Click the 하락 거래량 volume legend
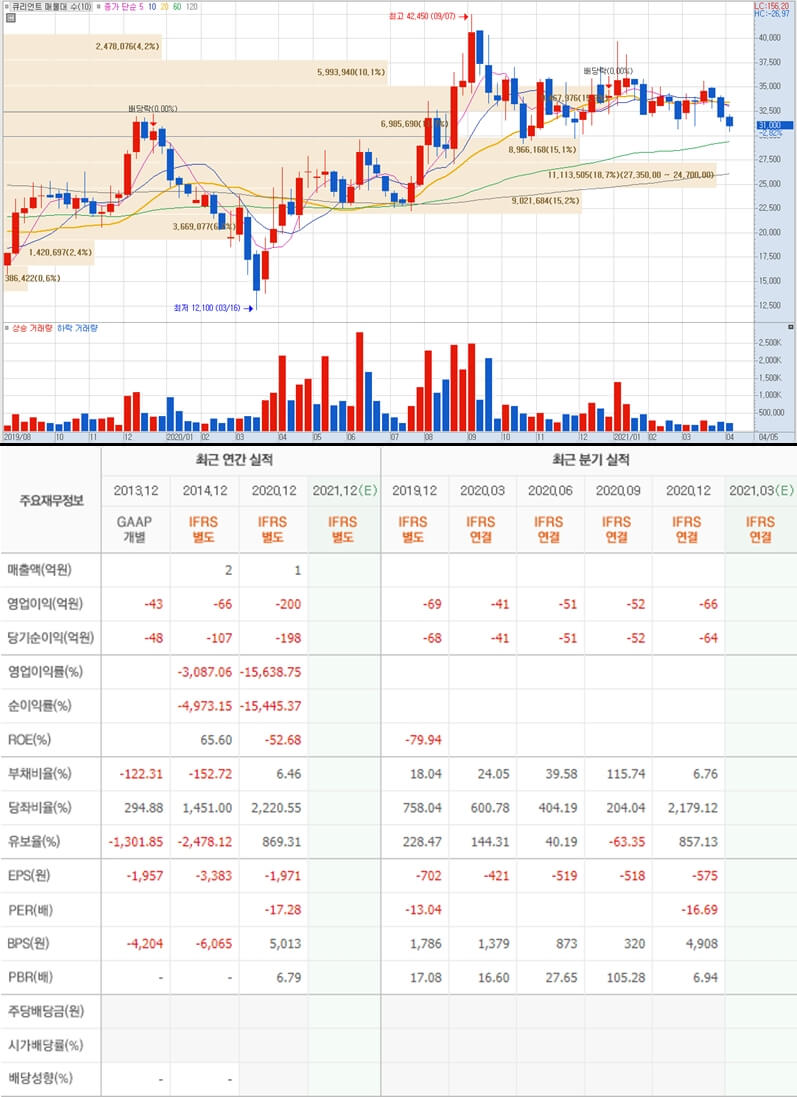 click(x=78, y=328)
